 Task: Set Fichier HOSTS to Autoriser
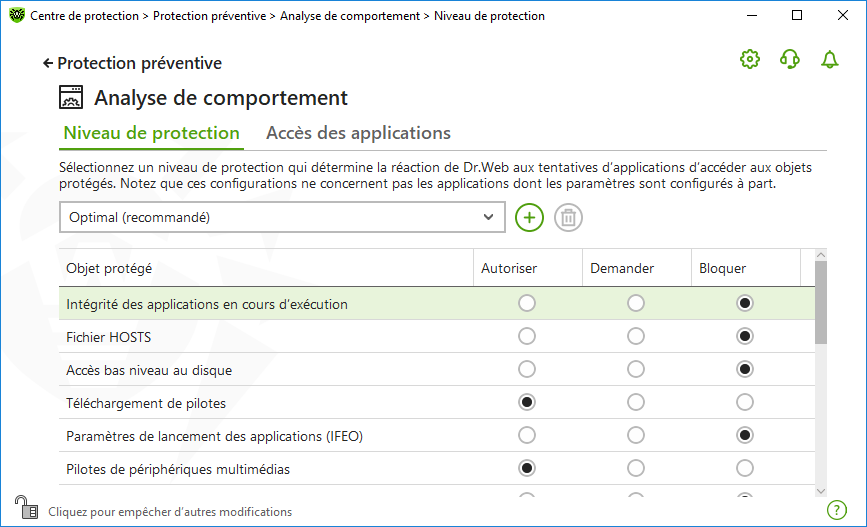(526, 336)
